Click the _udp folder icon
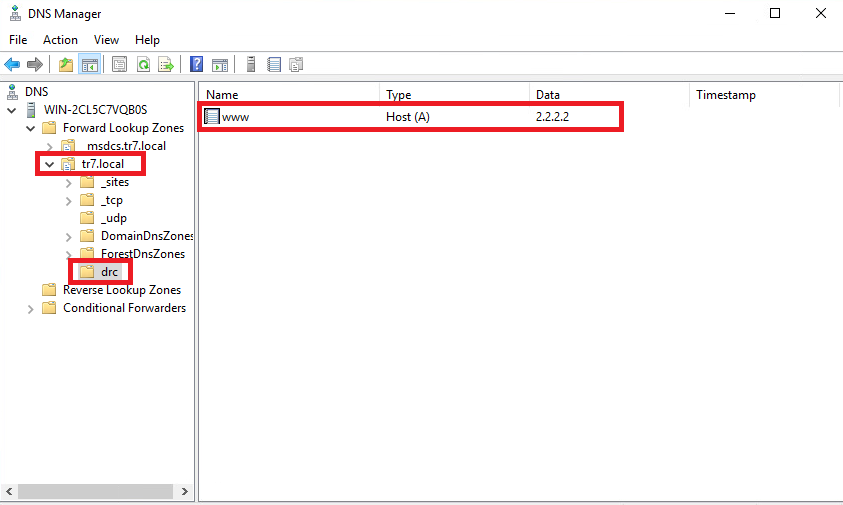 pos(87,218)
